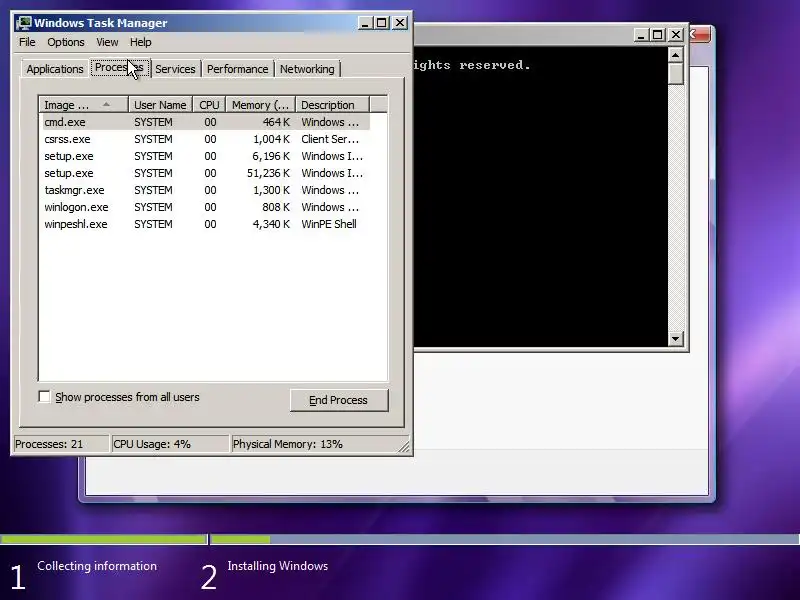Select setup.exe using 51,236 K
Viewport: 800px width, 600px height.
[x=206, y=173]
